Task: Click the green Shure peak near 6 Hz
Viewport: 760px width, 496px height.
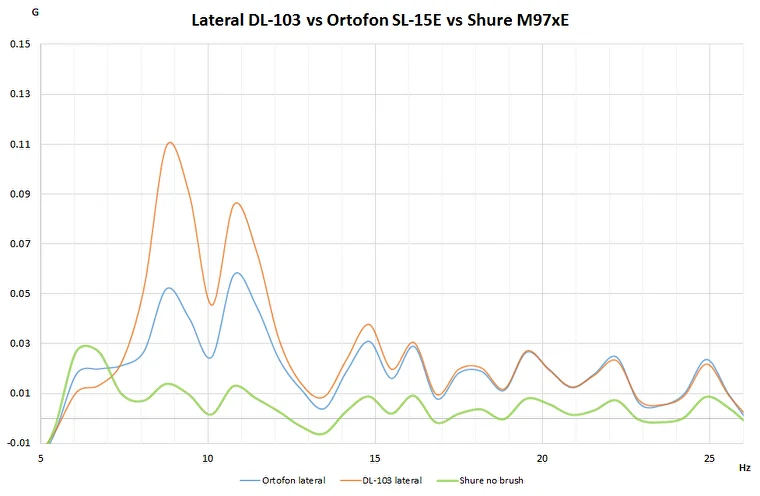Action: click(86, 346)
